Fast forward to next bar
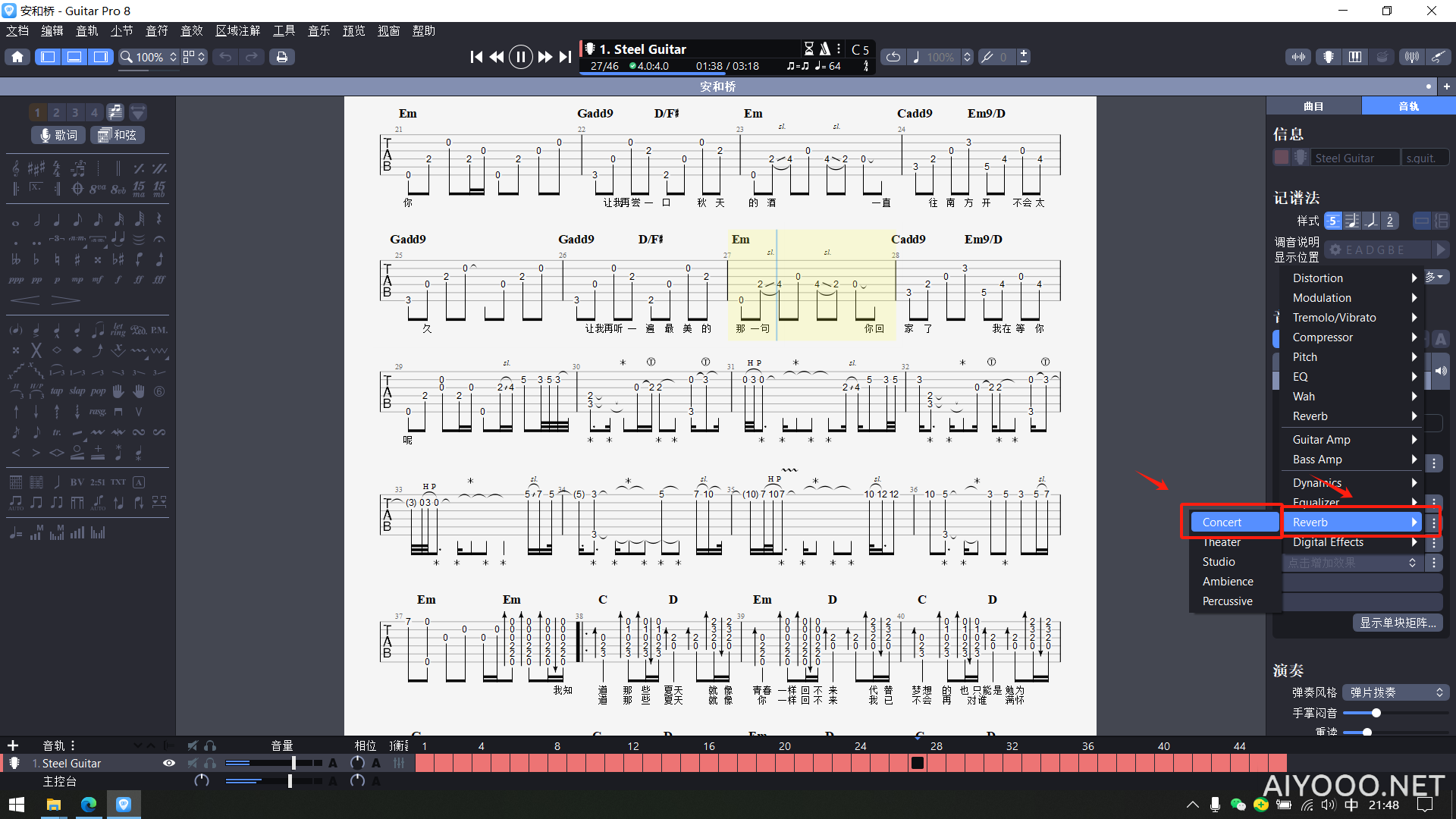This screenshot has height=819, width=1456. coord(545,57)
